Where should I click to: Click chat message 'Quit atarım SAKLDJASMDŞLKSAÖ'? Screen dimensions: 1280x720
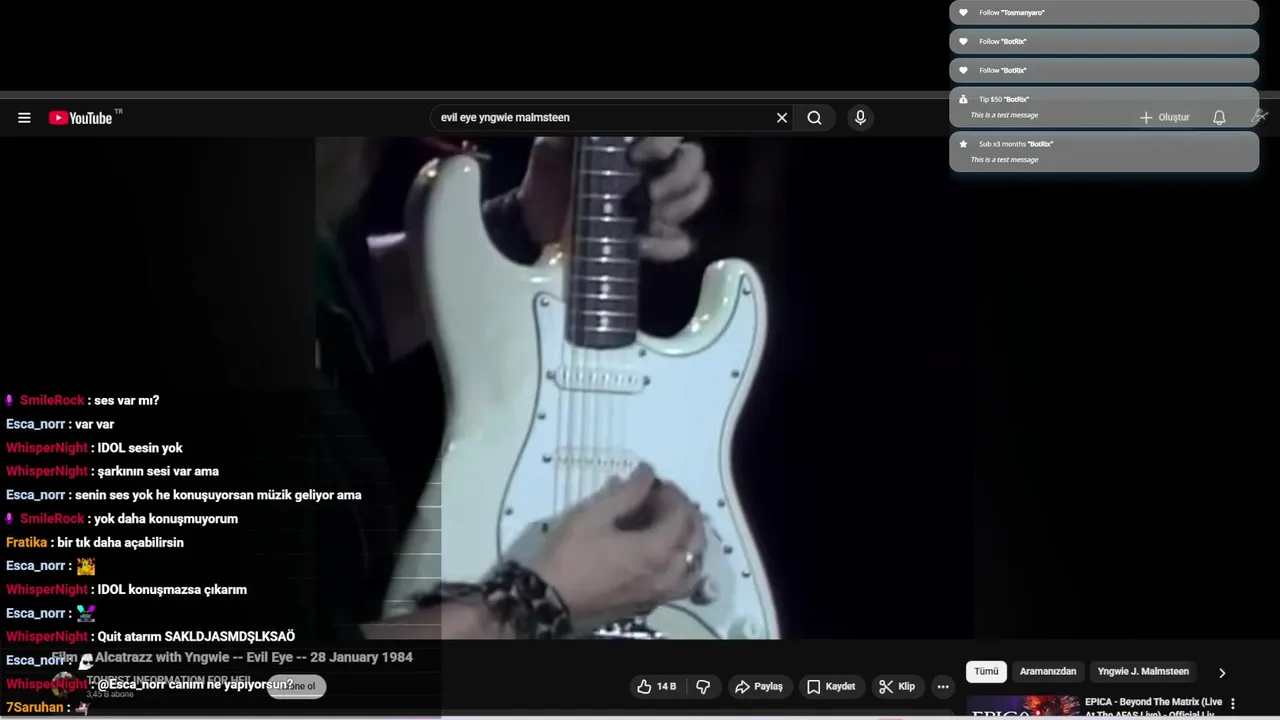coord(196,636)
